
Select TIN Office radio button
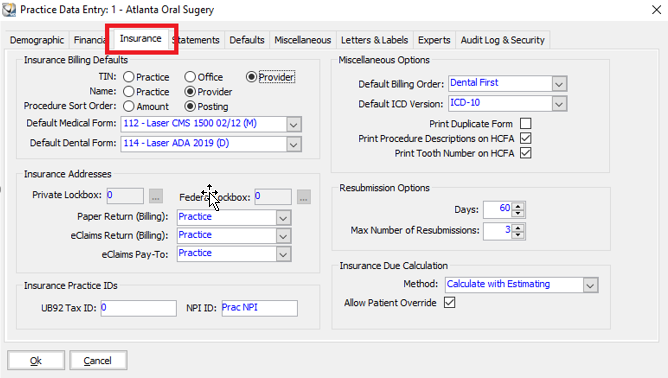[190, 77]
